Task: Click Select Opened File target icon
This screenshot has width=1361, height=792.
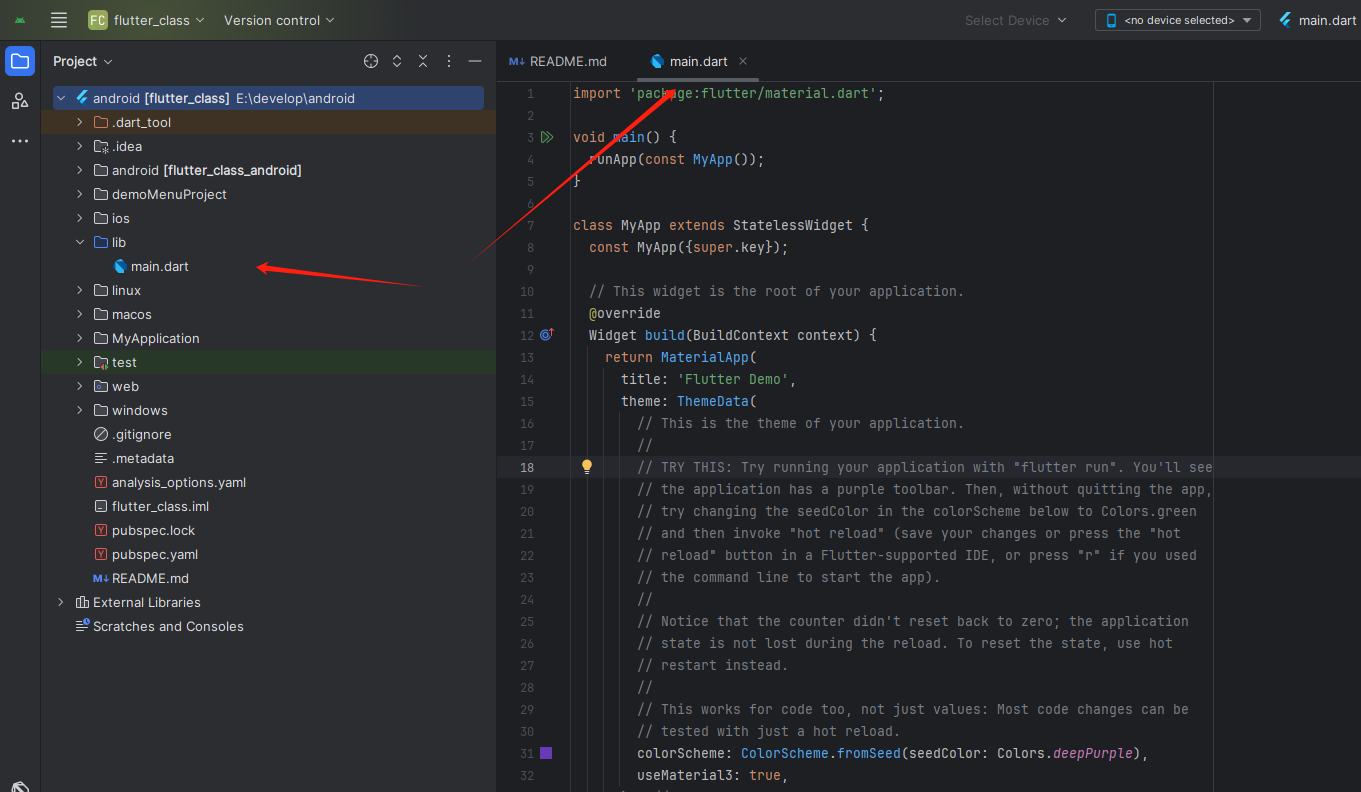Action: click(x=371, y=61)
